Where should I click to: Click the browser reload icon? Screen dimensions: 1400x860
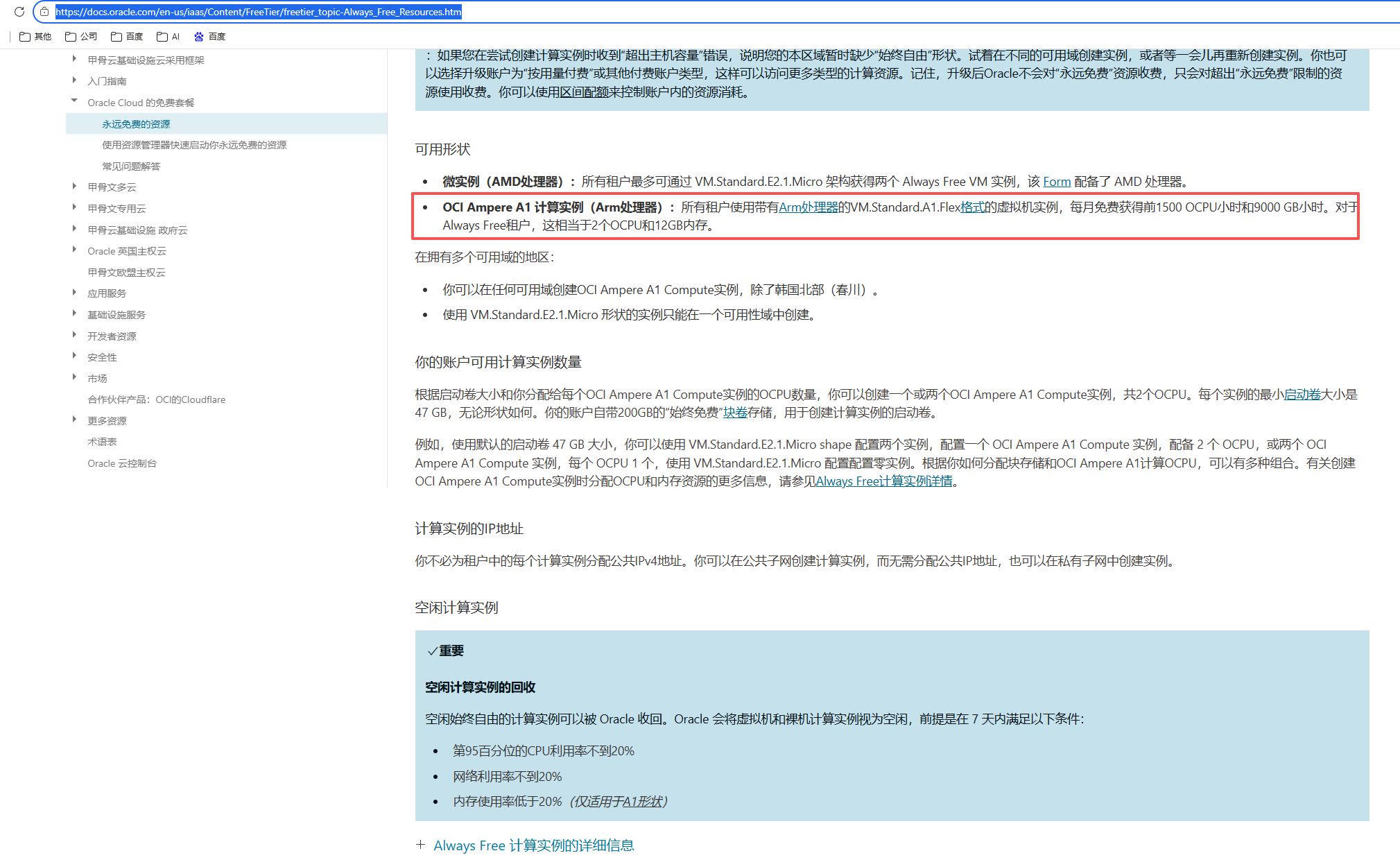pos(19,12)
